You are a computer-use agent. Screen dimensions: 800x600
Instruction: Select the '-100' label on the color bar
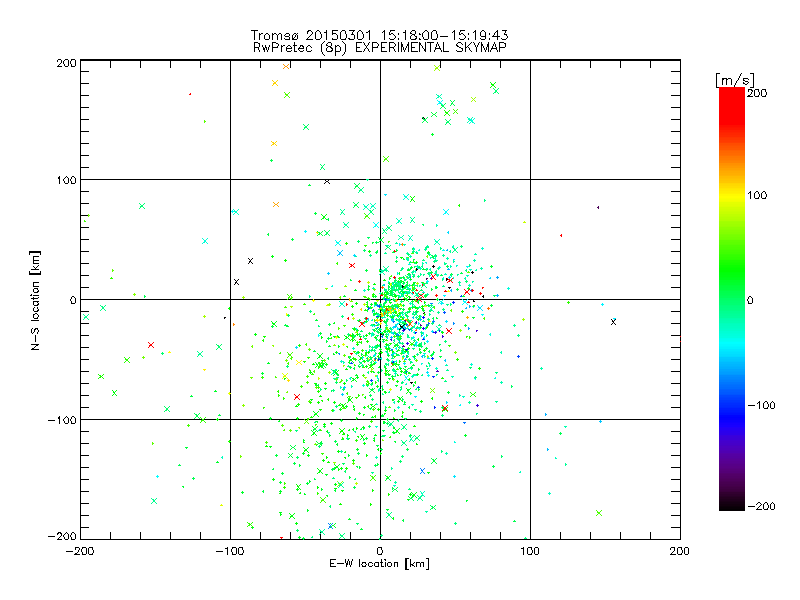[x=761, y=406]
